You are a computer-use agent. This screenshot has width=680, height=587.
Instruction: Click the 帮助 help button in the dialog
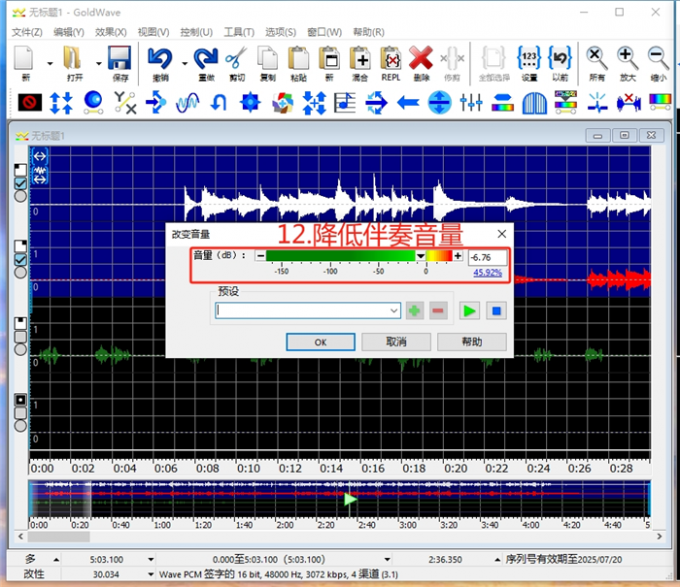472,342
